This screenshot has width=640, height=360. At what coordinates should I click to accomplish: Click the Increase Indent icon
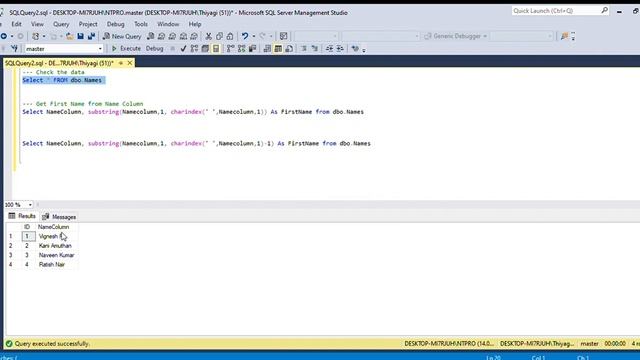(x=340, y=49)
